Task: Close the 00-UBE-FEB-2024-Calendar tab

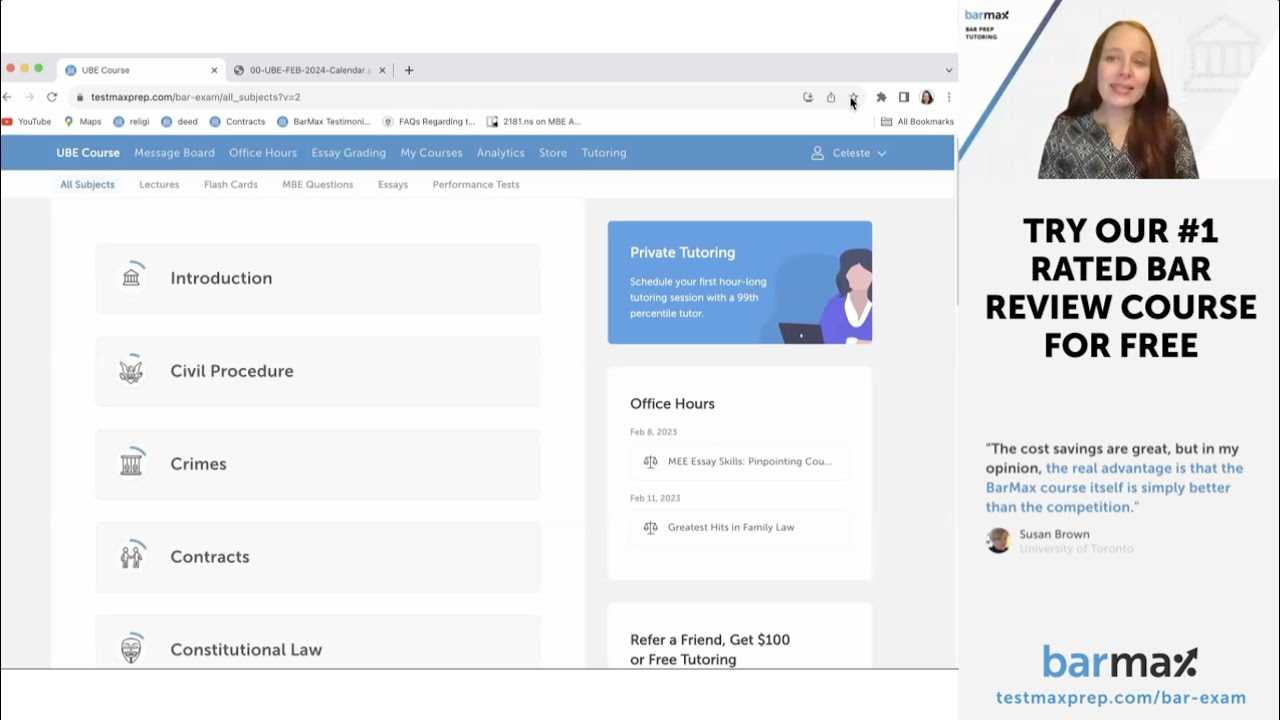Action: click(382, 70)
